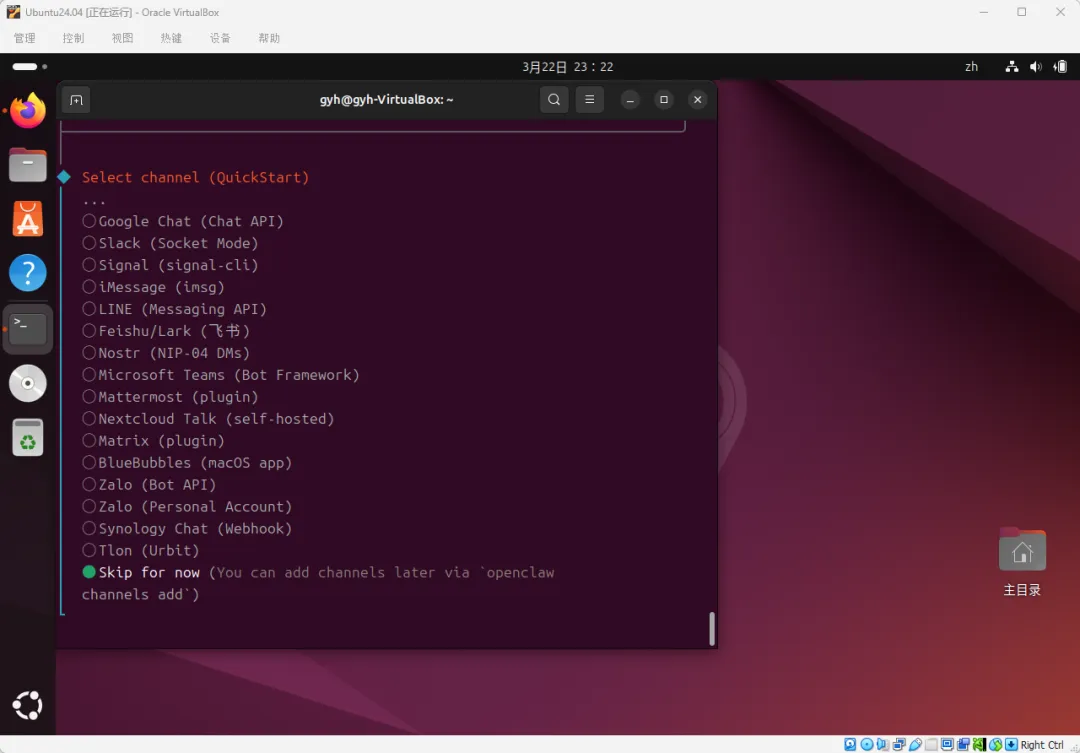Screen dimensions: 1080x753
Task: Select the Terminal icon in dock
Action: pyautogui.click(x=28, y=329)
